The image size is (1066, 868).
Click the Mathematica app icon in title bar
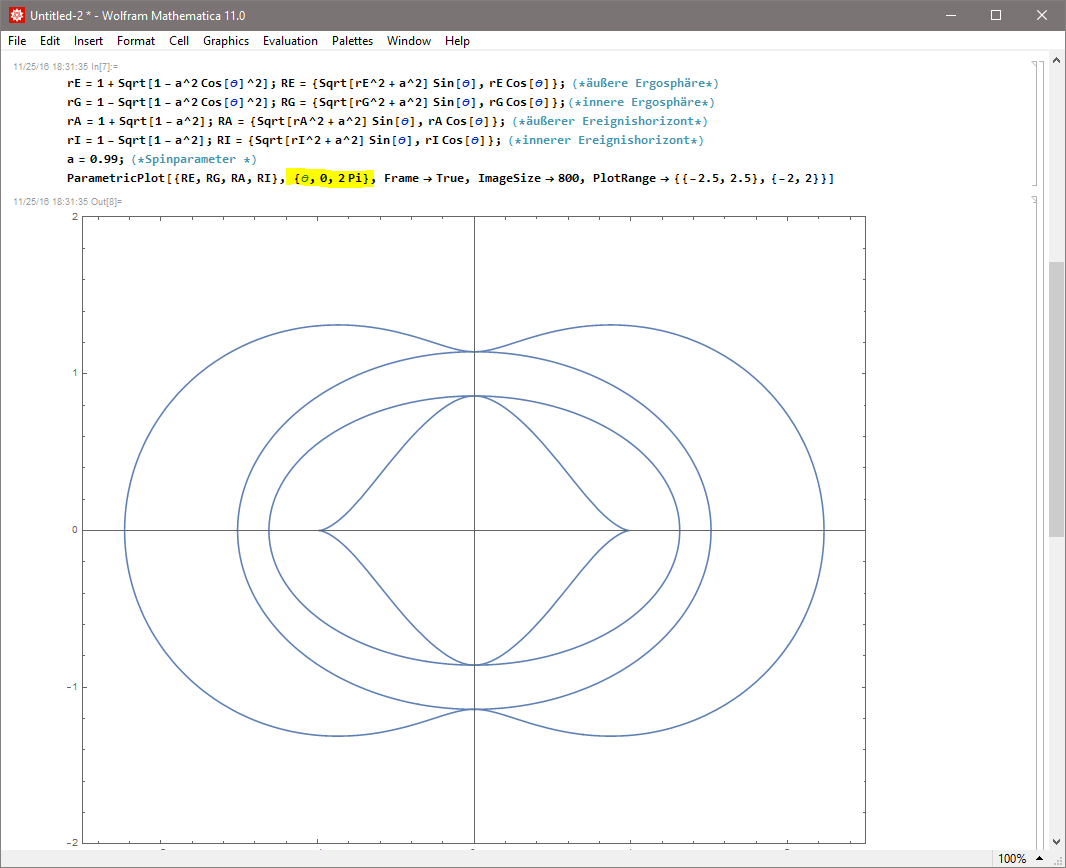click(17, 16)
